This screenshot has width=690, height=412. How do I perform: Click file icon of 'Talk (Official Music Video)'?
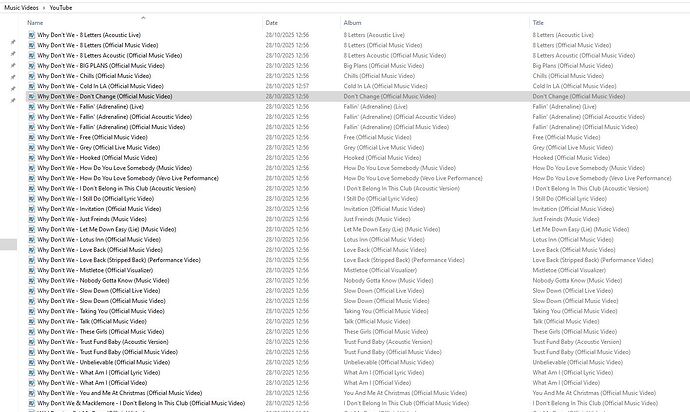click(32, 321)
